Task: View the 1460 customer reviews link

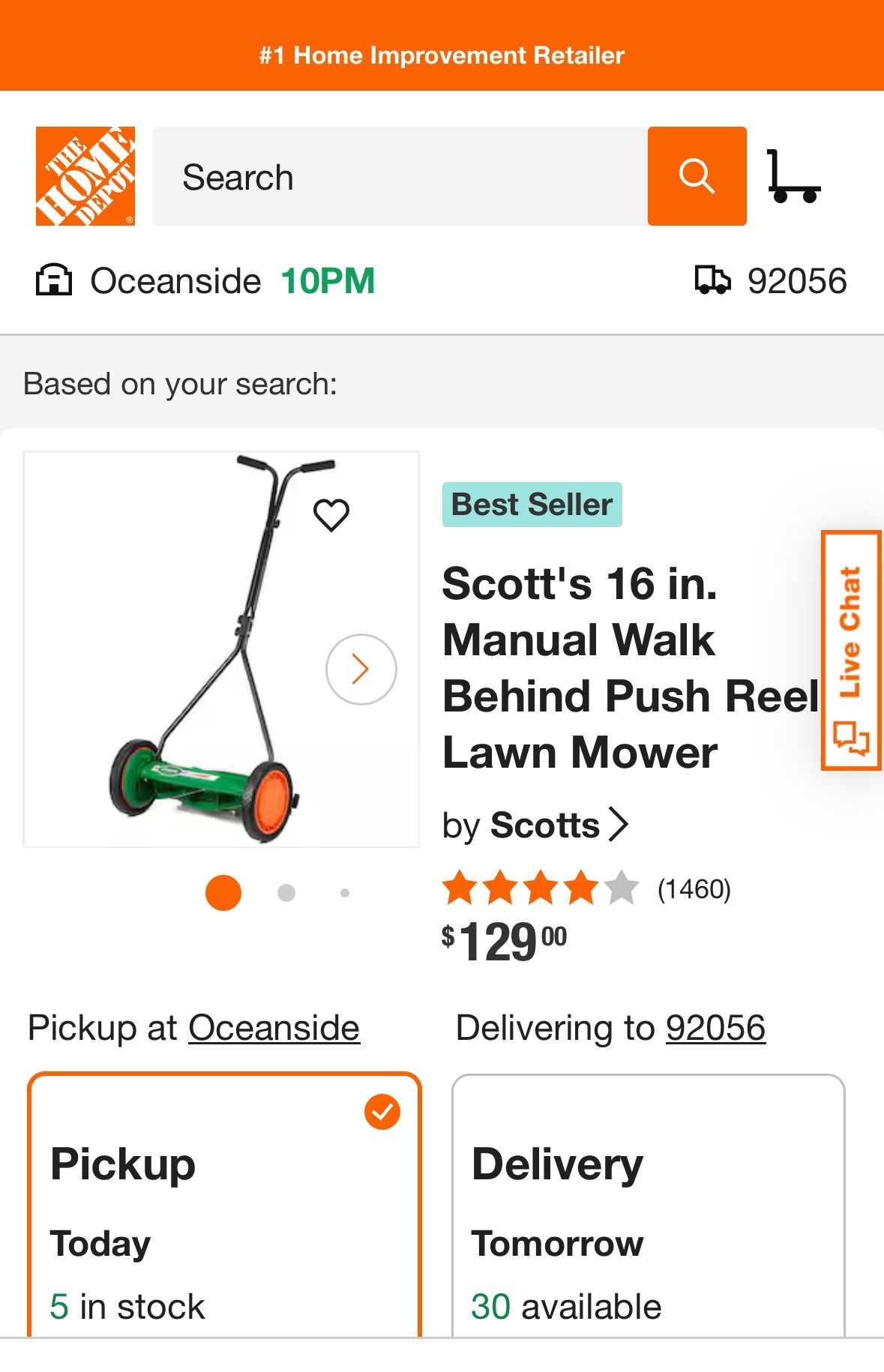Action: pos(693,890)
